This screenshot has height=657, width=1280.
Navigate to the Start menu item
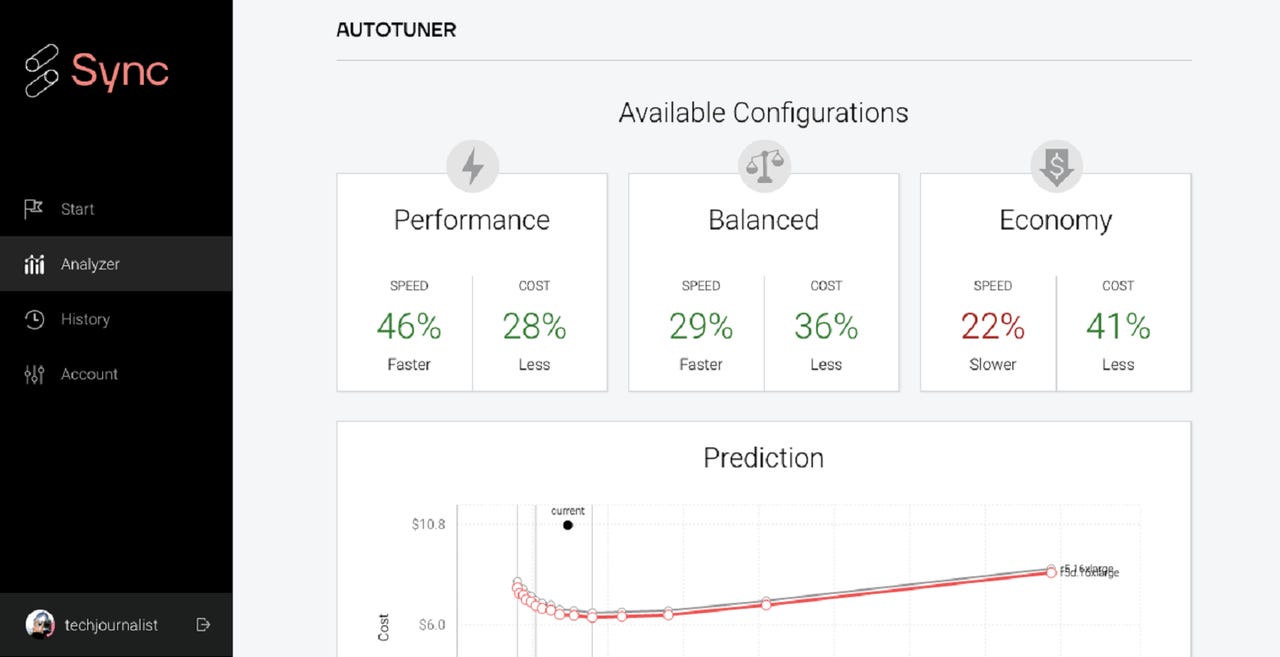[78, 208]
